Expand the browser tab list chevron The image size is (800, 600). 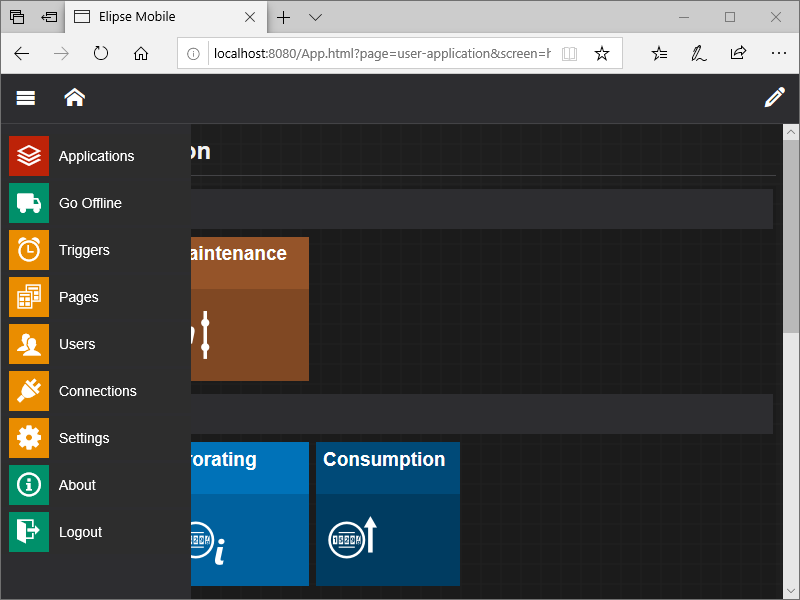(315, 17)
